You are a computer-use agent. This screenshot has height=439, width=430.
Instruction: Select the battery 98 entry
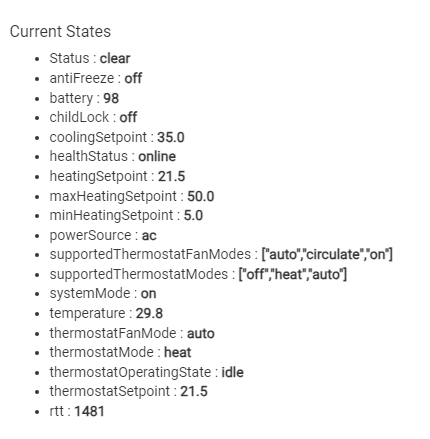click(x=84, y=98)
